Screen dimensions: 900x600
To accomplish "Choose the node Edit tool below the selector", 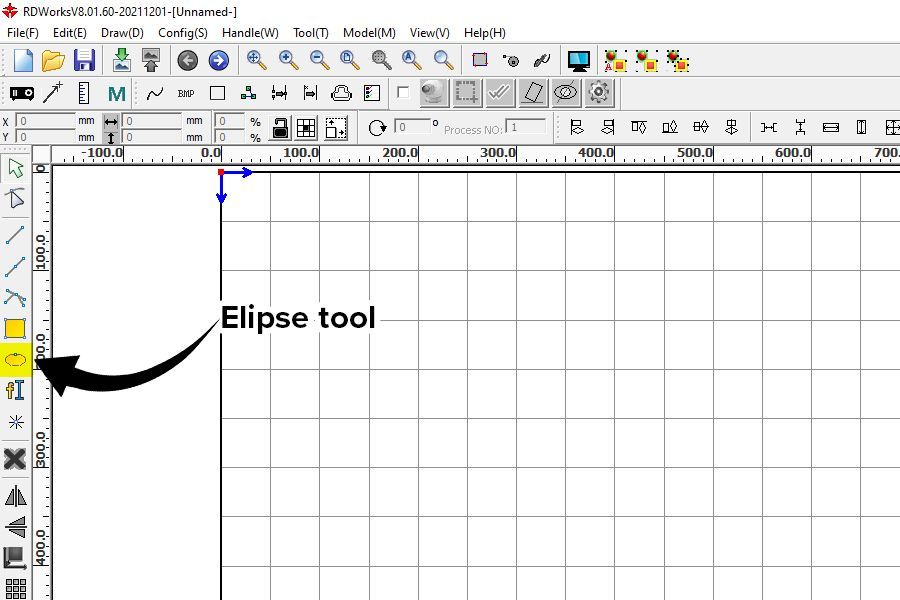I will point(15,199).
